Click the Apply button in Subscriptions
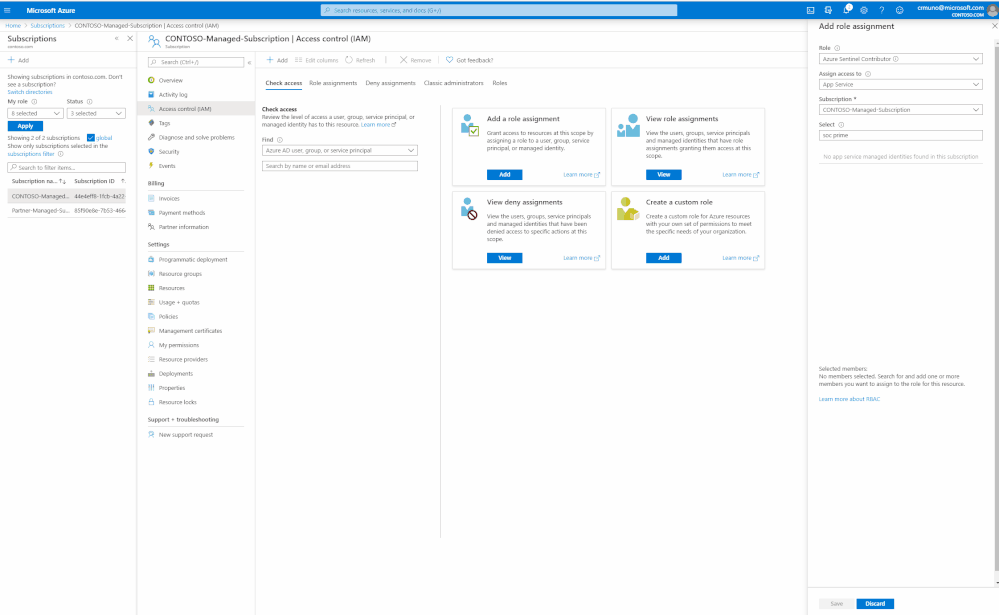 click(x=25, y=126)
